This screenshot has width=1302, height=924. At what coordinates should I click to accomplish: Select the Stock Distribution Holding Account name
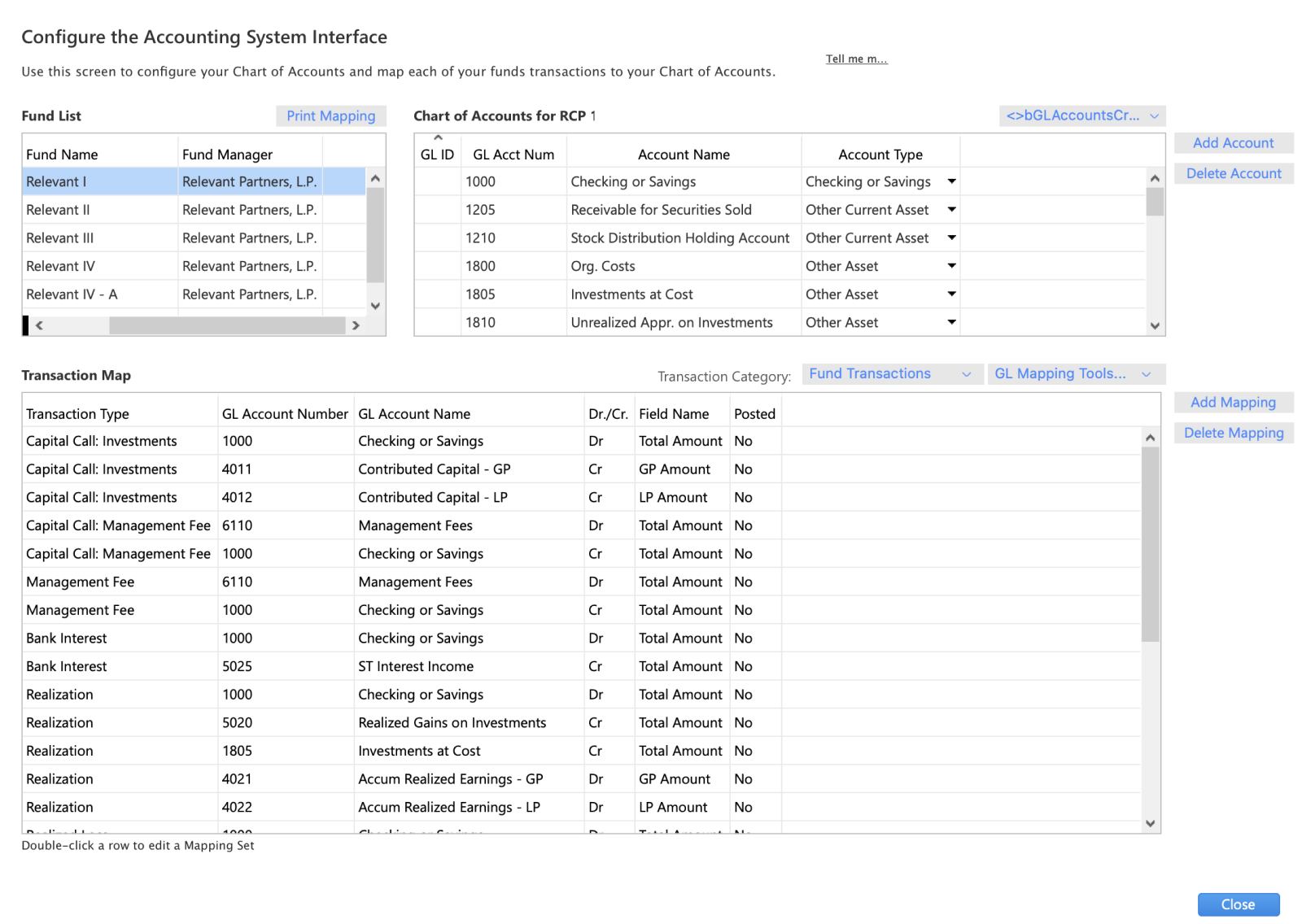coord(679,238)
